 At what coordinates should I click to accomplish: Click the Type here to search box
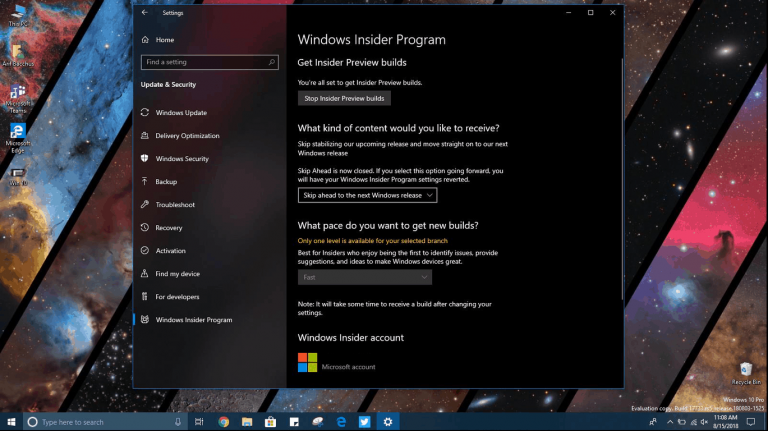coord(105,422)
